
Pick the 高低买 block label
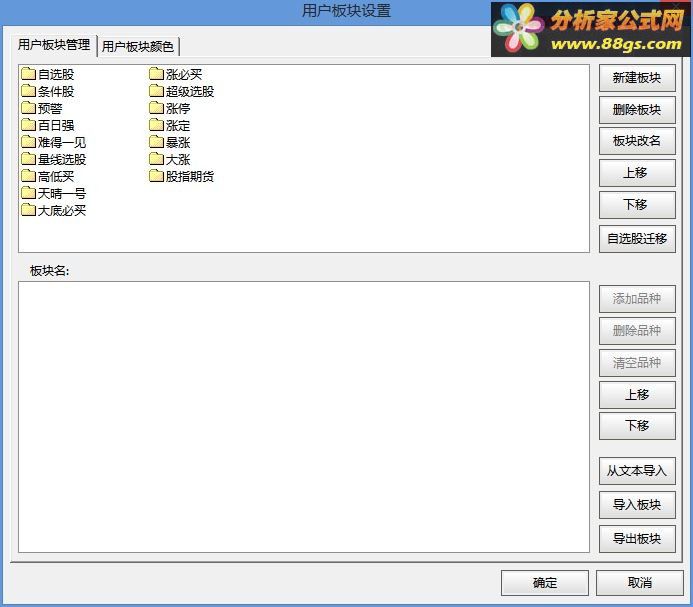(x=56, y=176)
